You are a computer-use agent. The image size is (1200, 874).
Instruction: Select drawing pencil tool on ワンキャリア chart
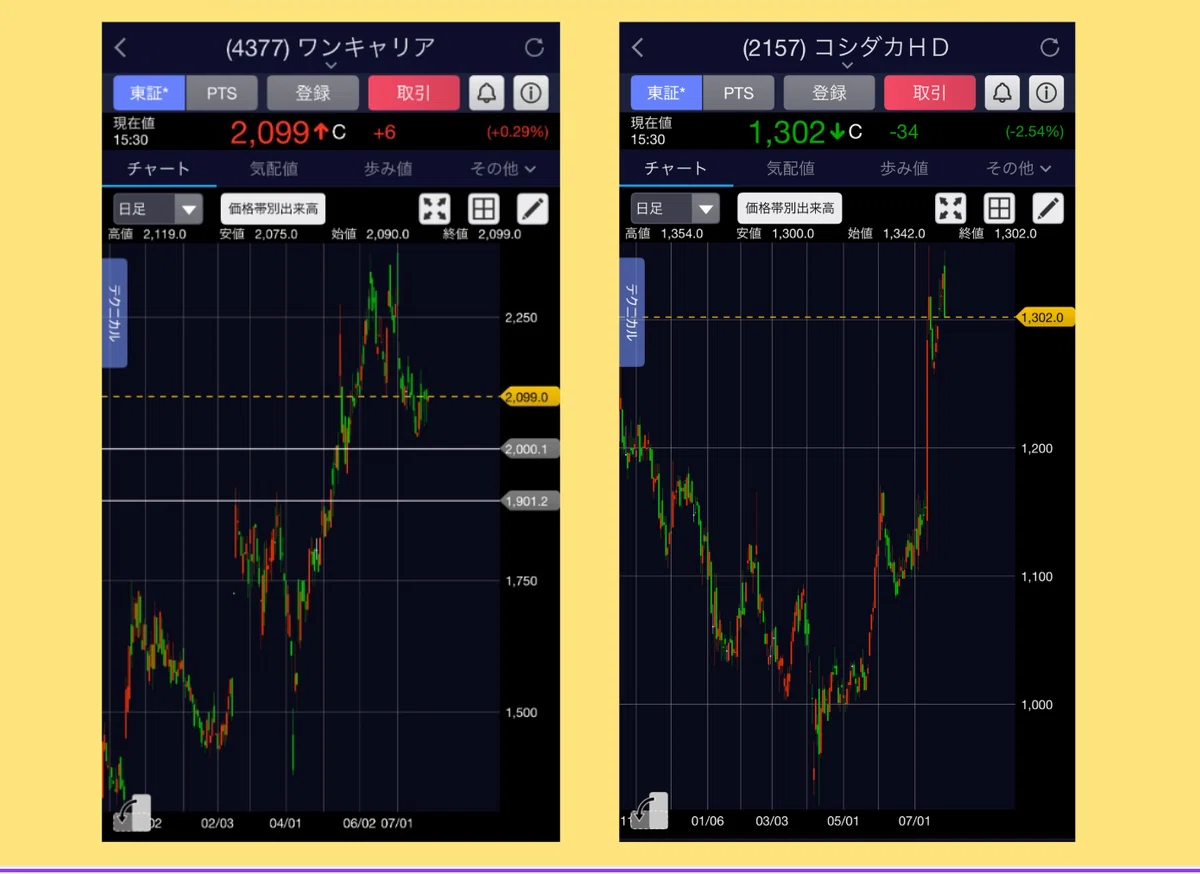[533, 208]
